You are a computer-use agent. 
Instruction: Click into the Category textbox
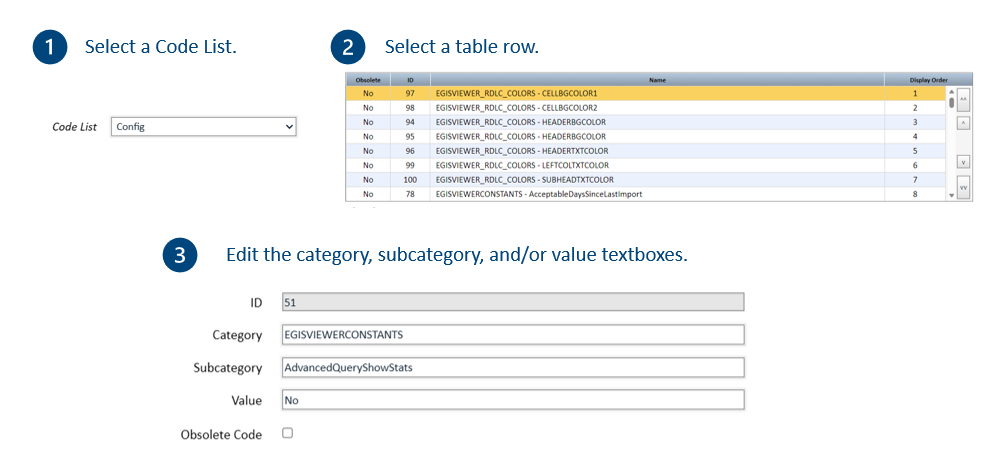(513, 335)
